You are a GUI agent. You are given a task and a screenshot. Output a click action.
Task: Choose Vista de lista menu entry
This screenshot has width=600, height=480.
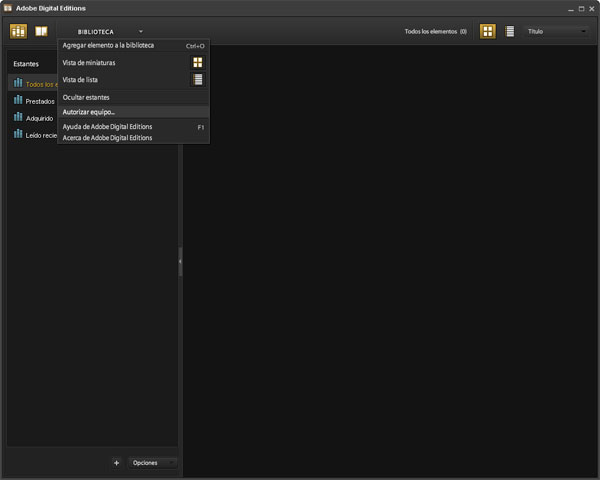click(133, 80)
